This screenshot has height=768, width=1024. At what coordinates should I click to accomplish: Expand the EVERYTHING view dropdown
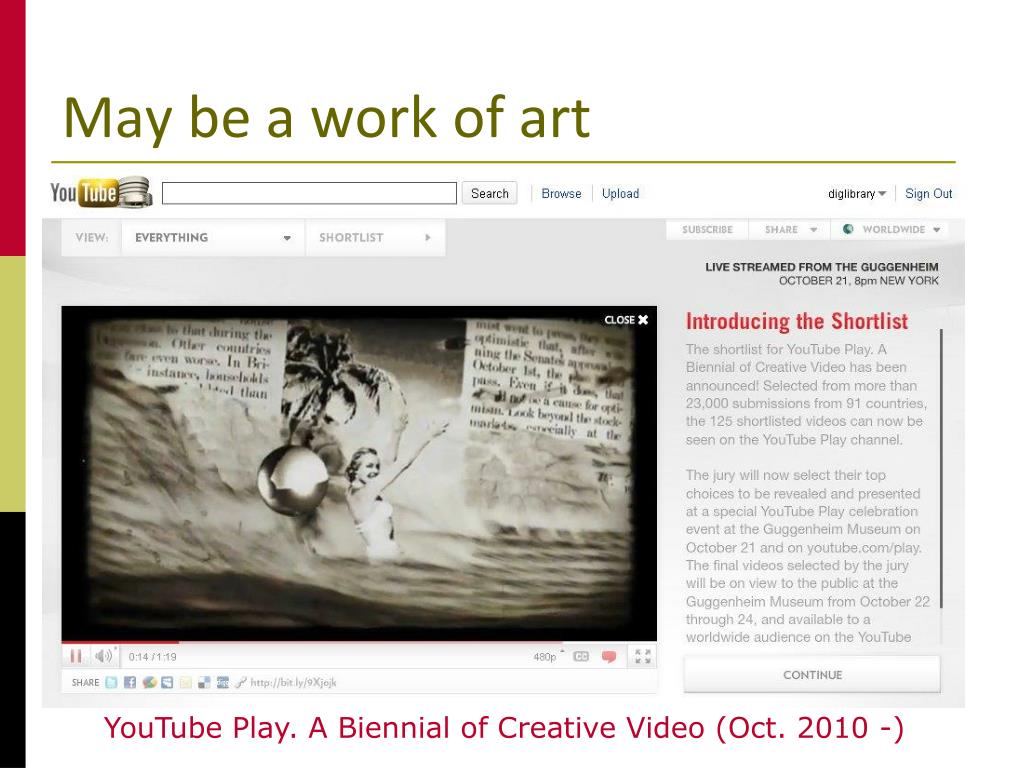point(213,238)
